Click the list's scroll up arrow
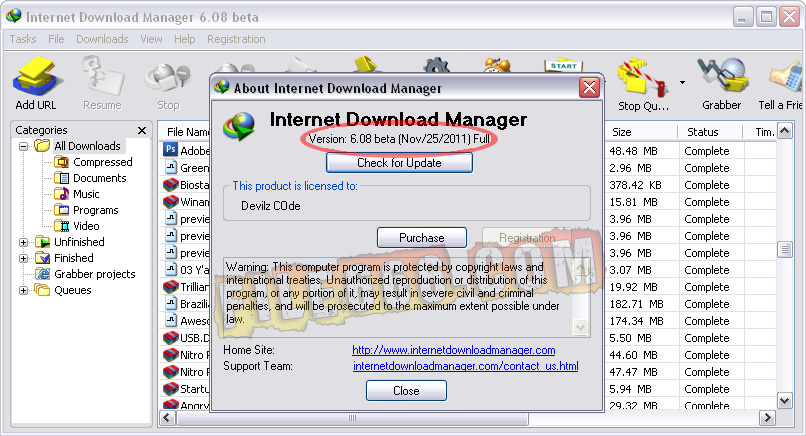This screenshot has height=436, width=806. (784, 131)
